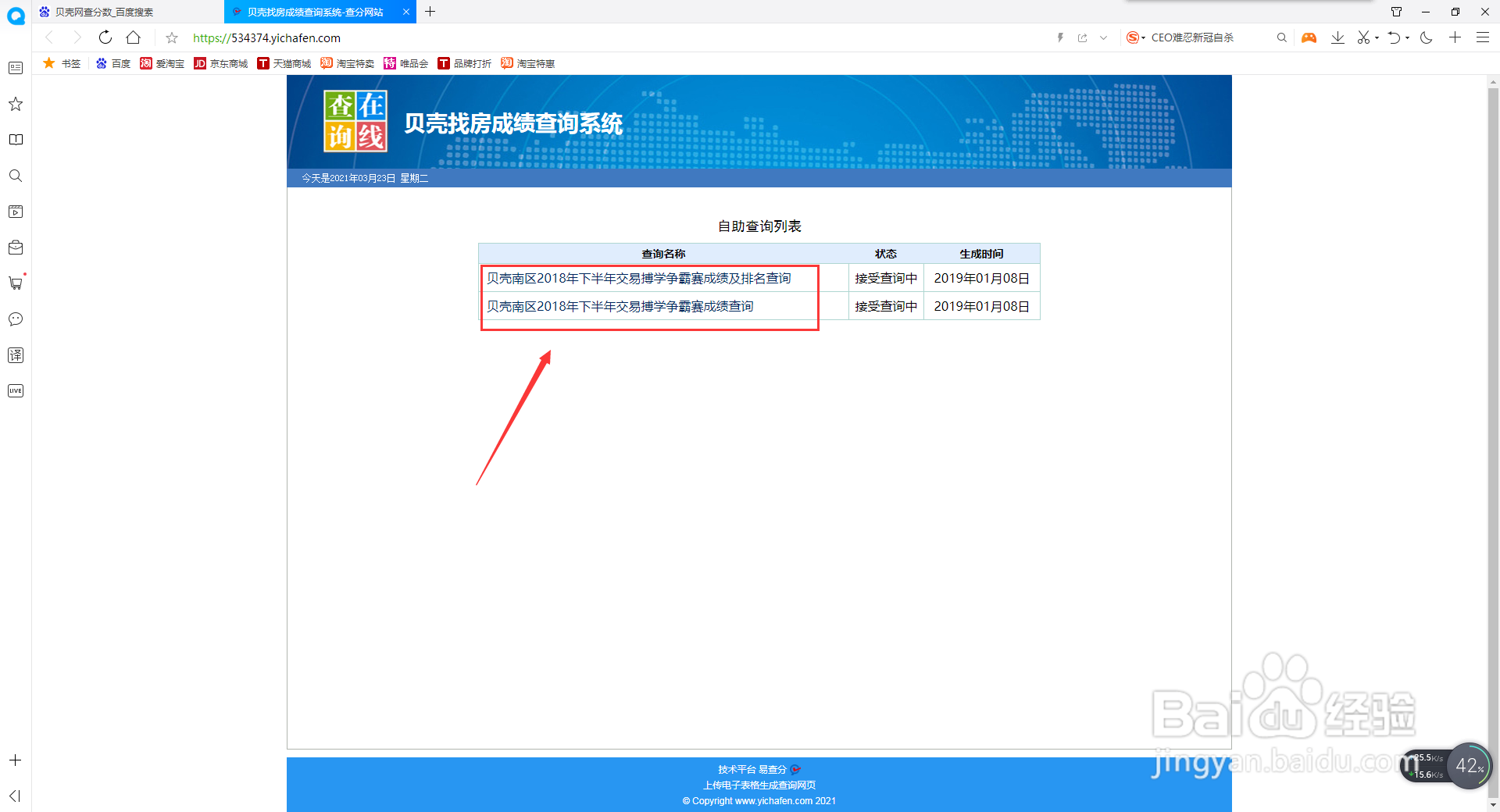This screenshot has height=812, width=1500.
Task: Open the 唯品会 bookmark
Action: tap(406, 63)
